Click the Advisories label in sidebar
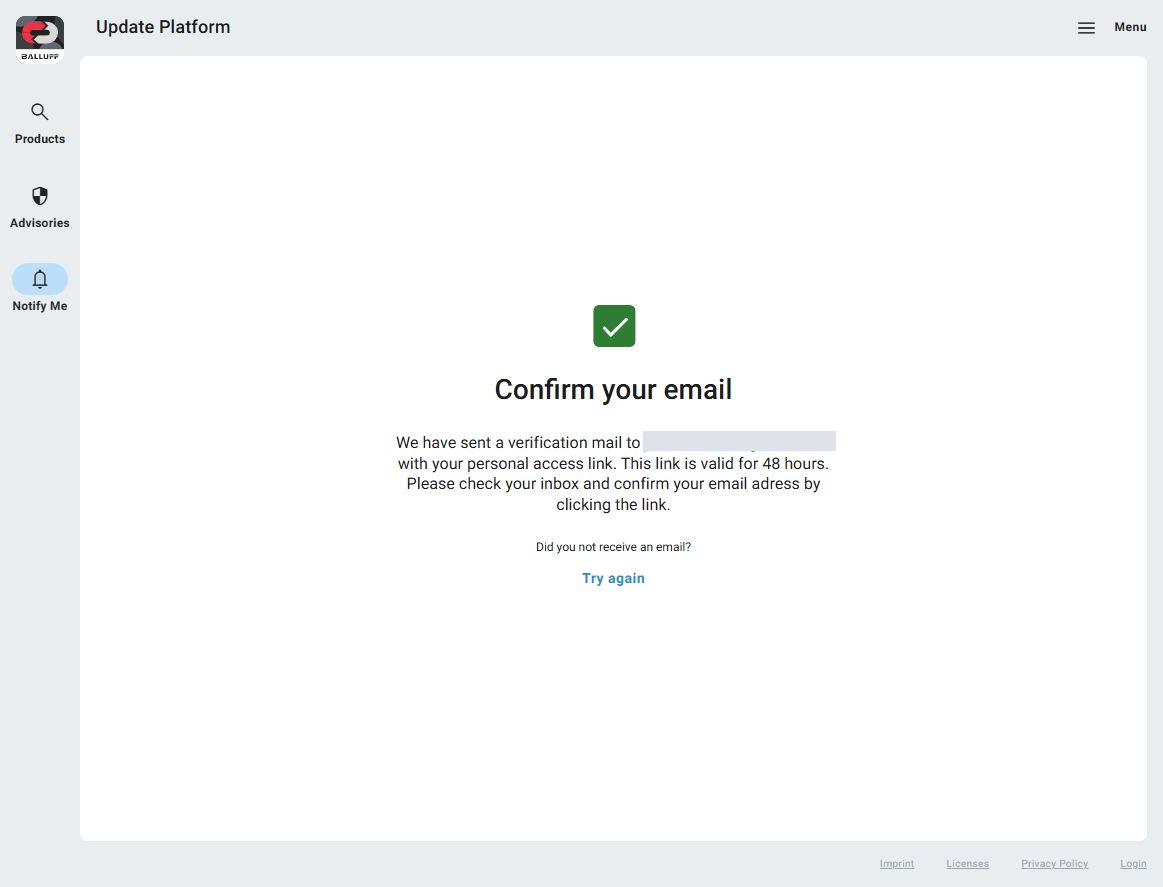The height and width of the screenshot is (887, 1163). [x=40, y=222]
